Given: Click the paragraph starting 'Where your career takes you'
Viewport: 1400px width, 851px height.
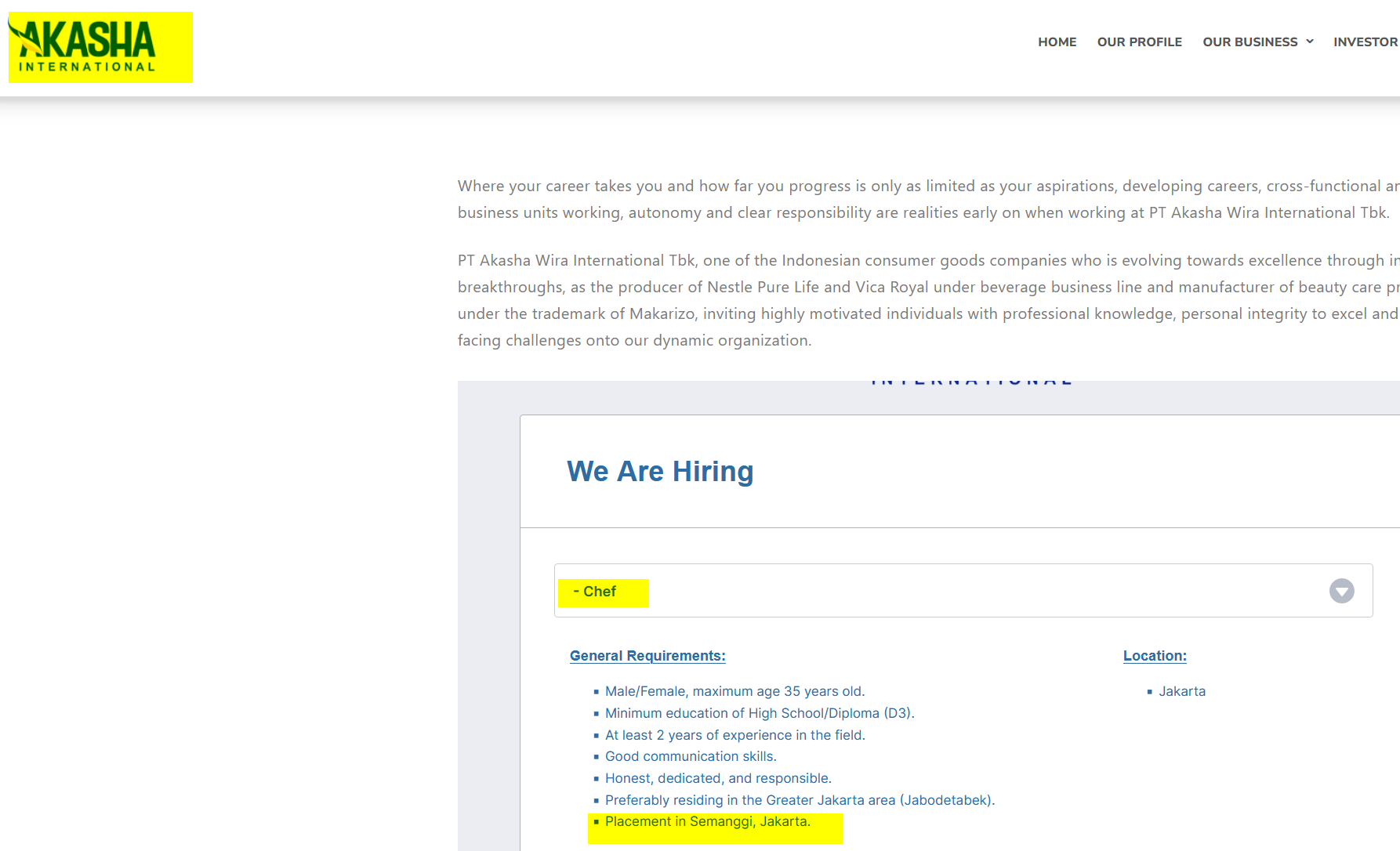Looking at the screenshot, I should pos(929,199).
